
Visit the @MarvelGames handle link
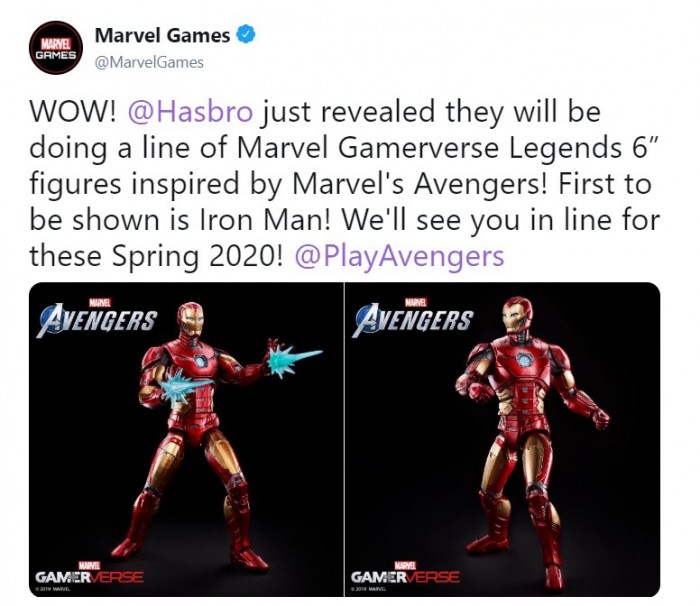[x=149, y=62]
